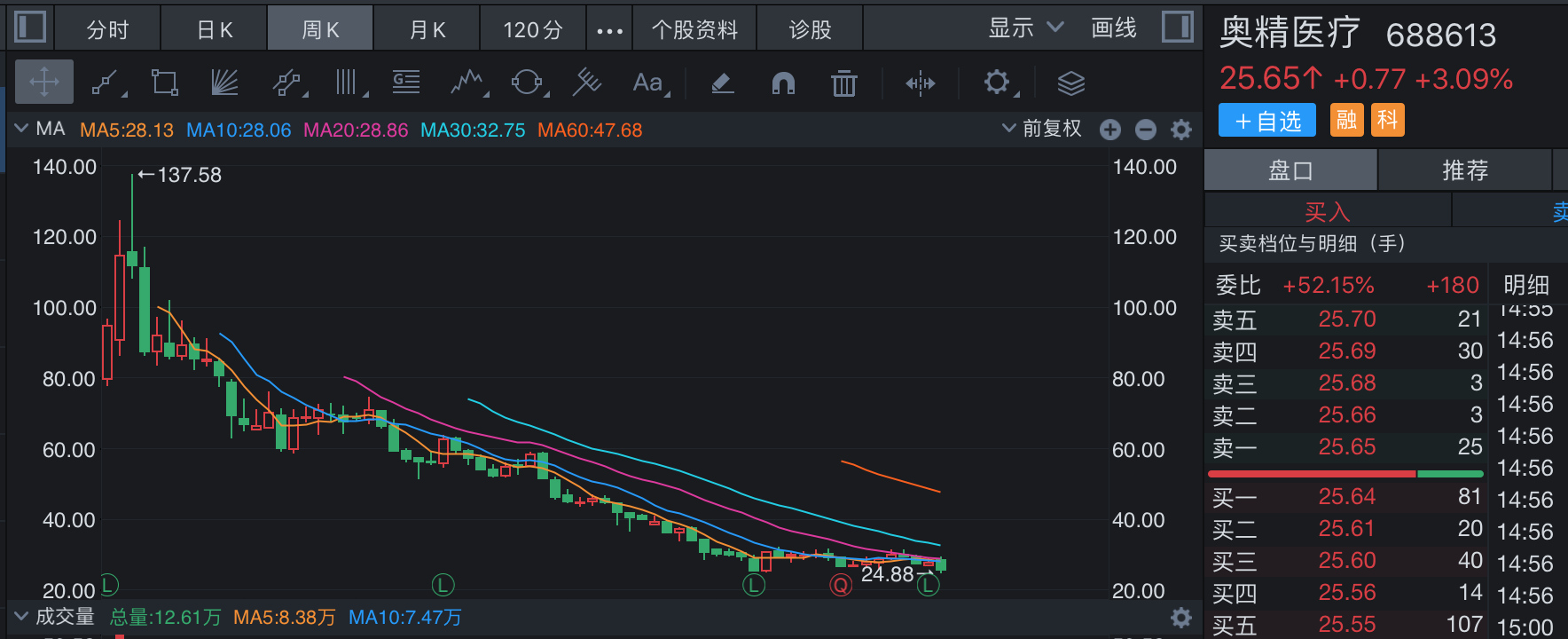
Task: Open the 推荐 recommendations tab
Action: point(1465,170)
